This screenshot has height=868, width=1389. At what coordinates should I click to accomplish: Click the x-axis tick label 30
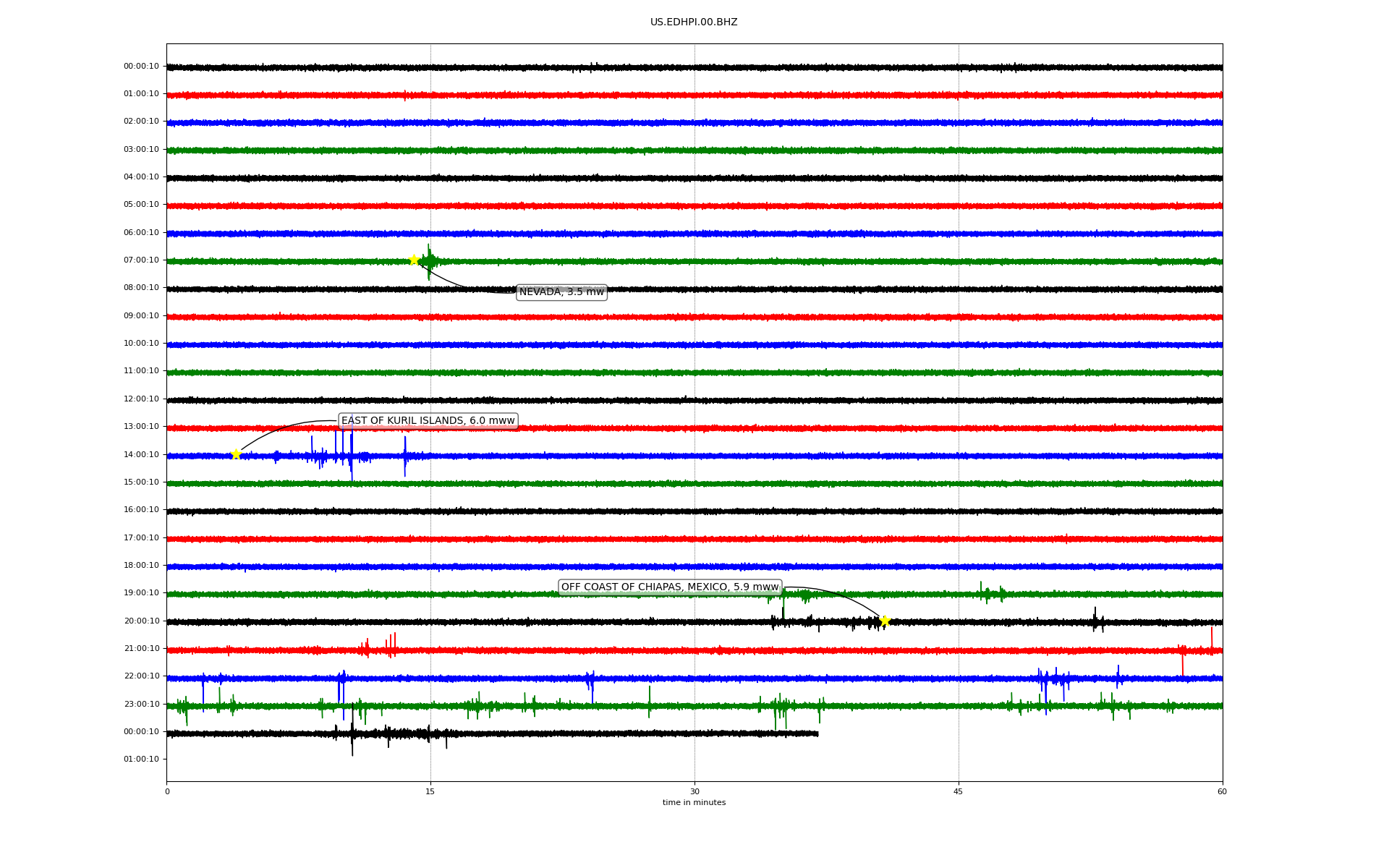click(x=694, y=792)
